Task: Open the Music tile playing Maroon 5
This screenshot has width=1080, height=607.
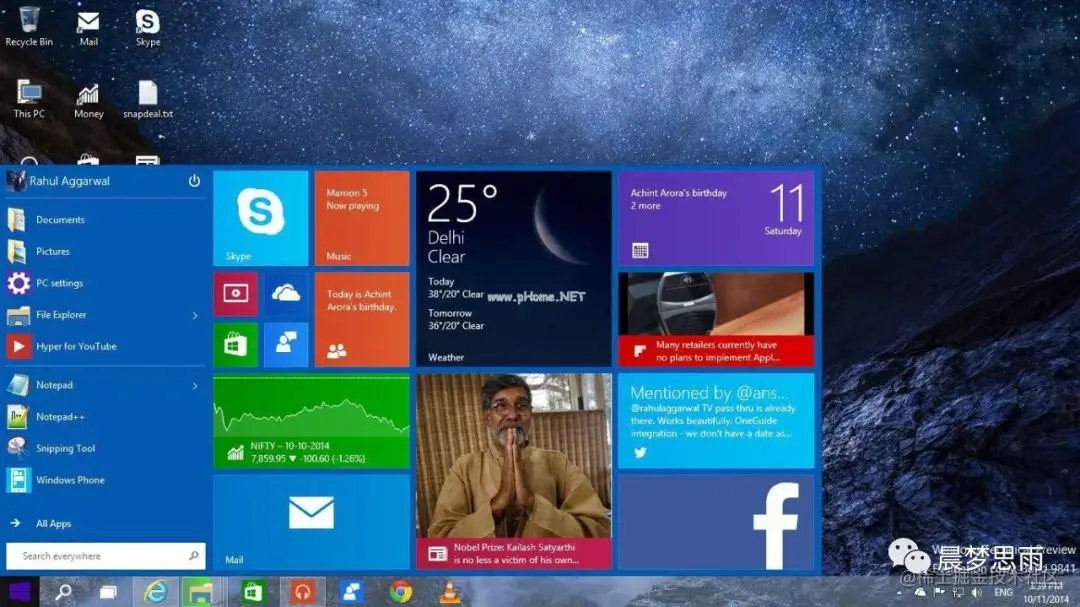Action: point(362,218)
